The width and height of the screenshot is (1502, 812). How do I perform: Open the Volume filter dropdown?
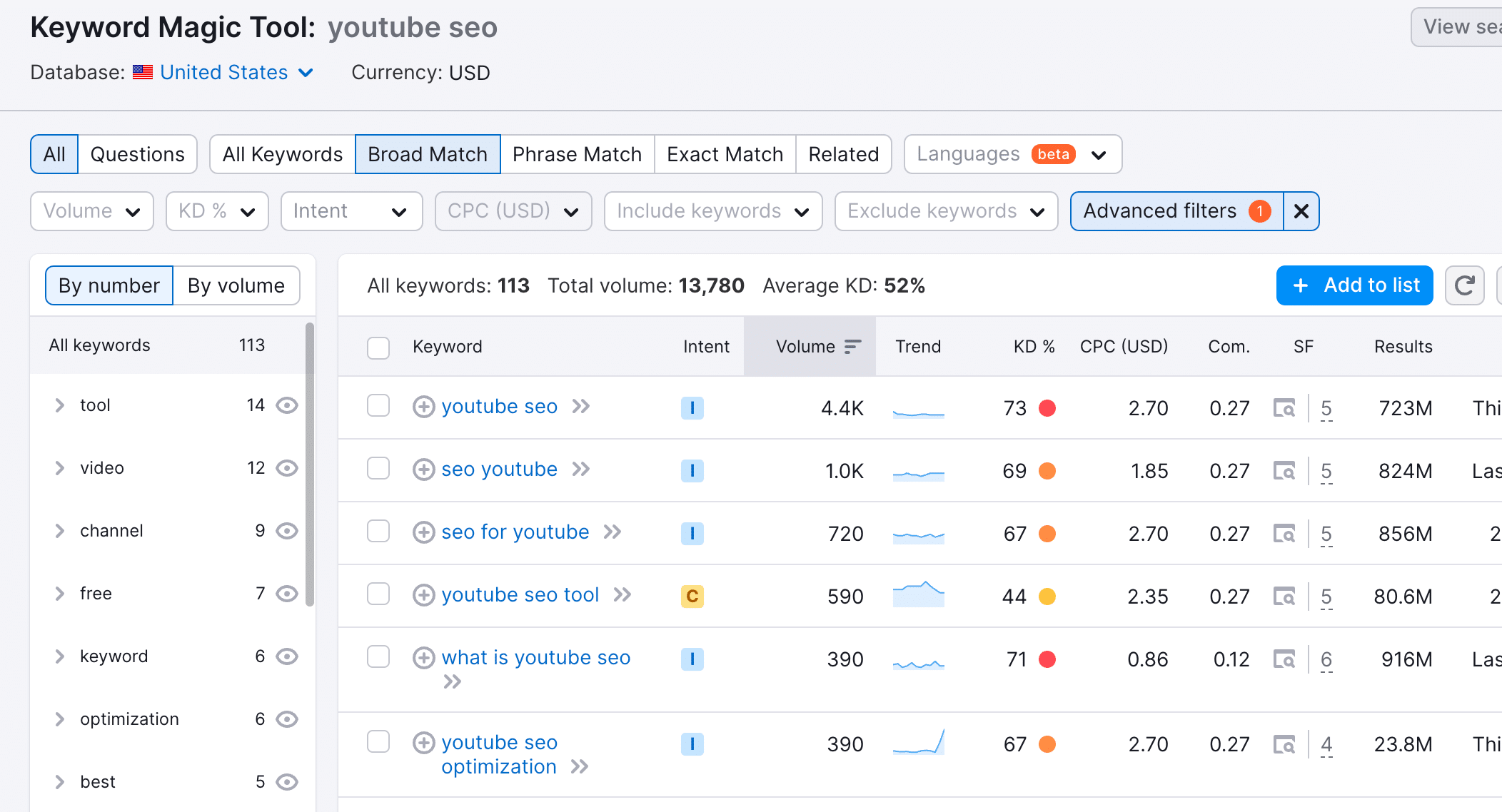coord(92,211)
